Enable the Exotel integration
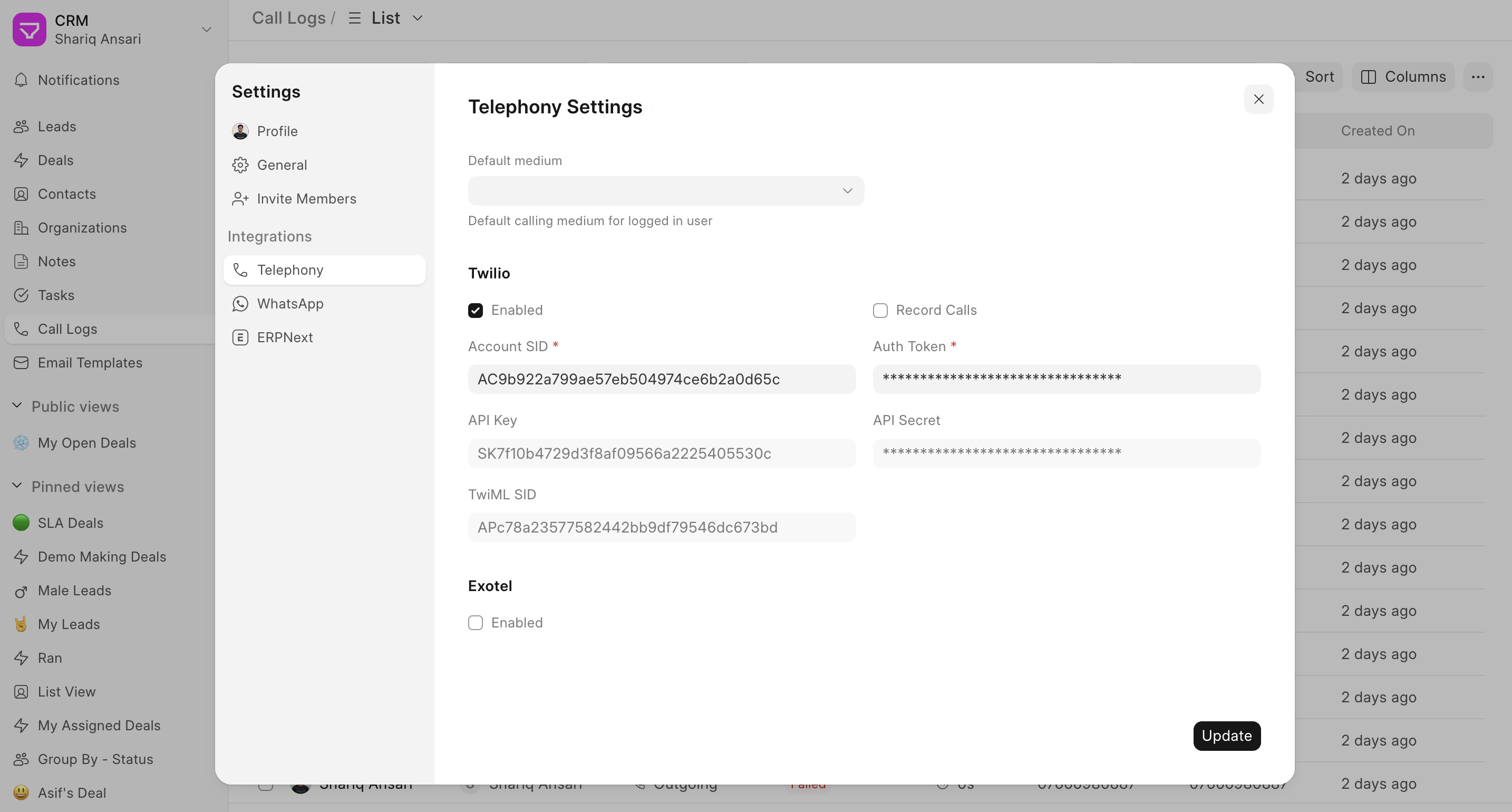The height and width of the screenshot is (812, 1512). pos(476,622)
